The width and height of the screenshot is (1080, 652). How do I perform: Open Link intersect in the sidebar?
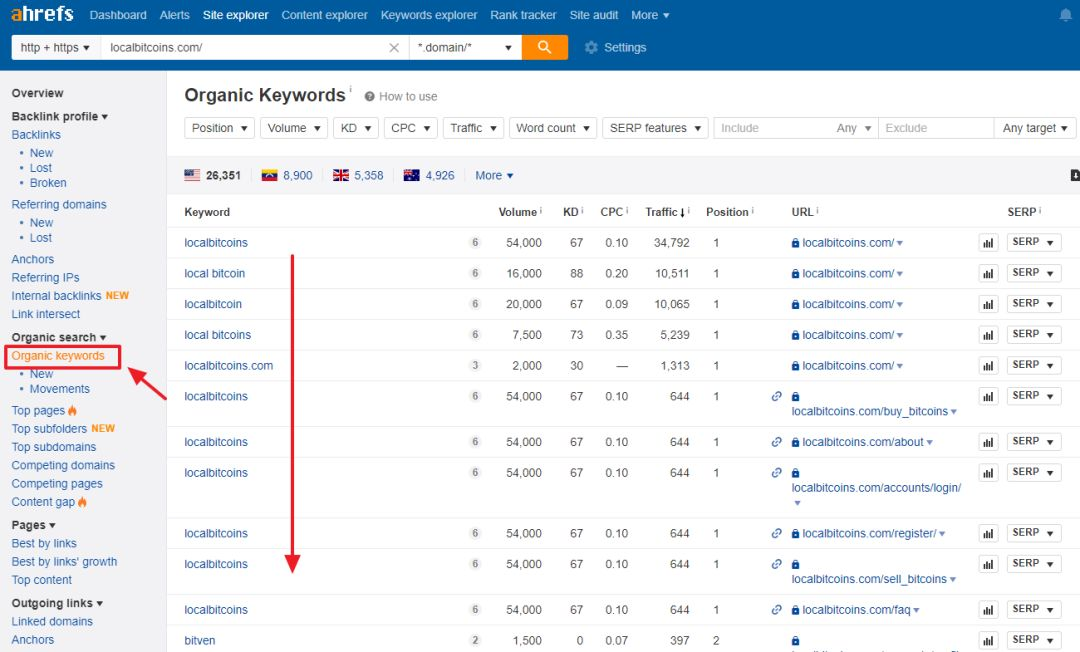point(45,314)
